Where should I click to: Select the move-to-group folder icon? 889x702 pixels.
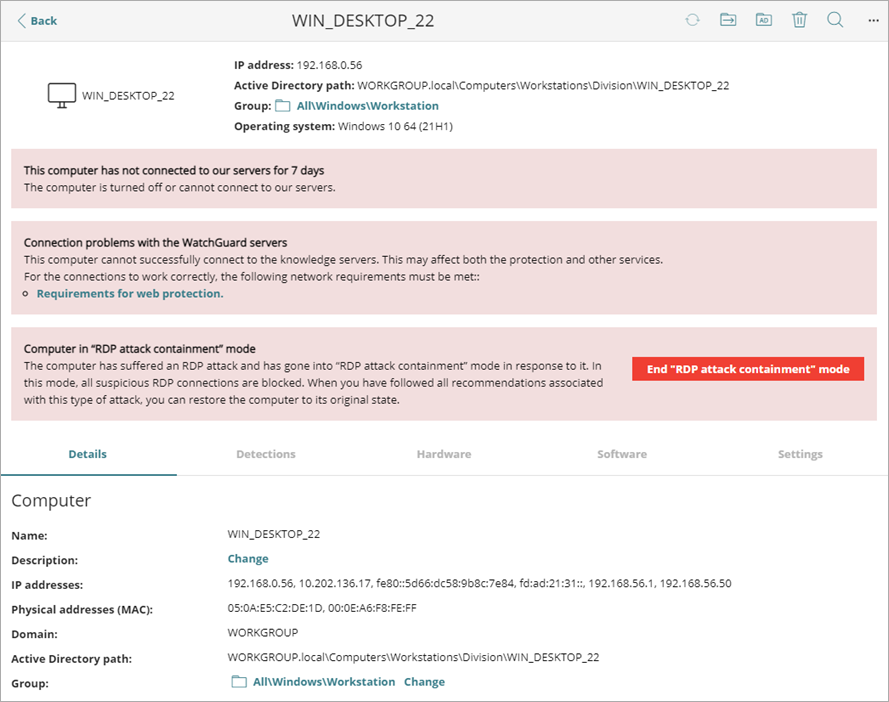pyautogui.click(x=728, y=20)
